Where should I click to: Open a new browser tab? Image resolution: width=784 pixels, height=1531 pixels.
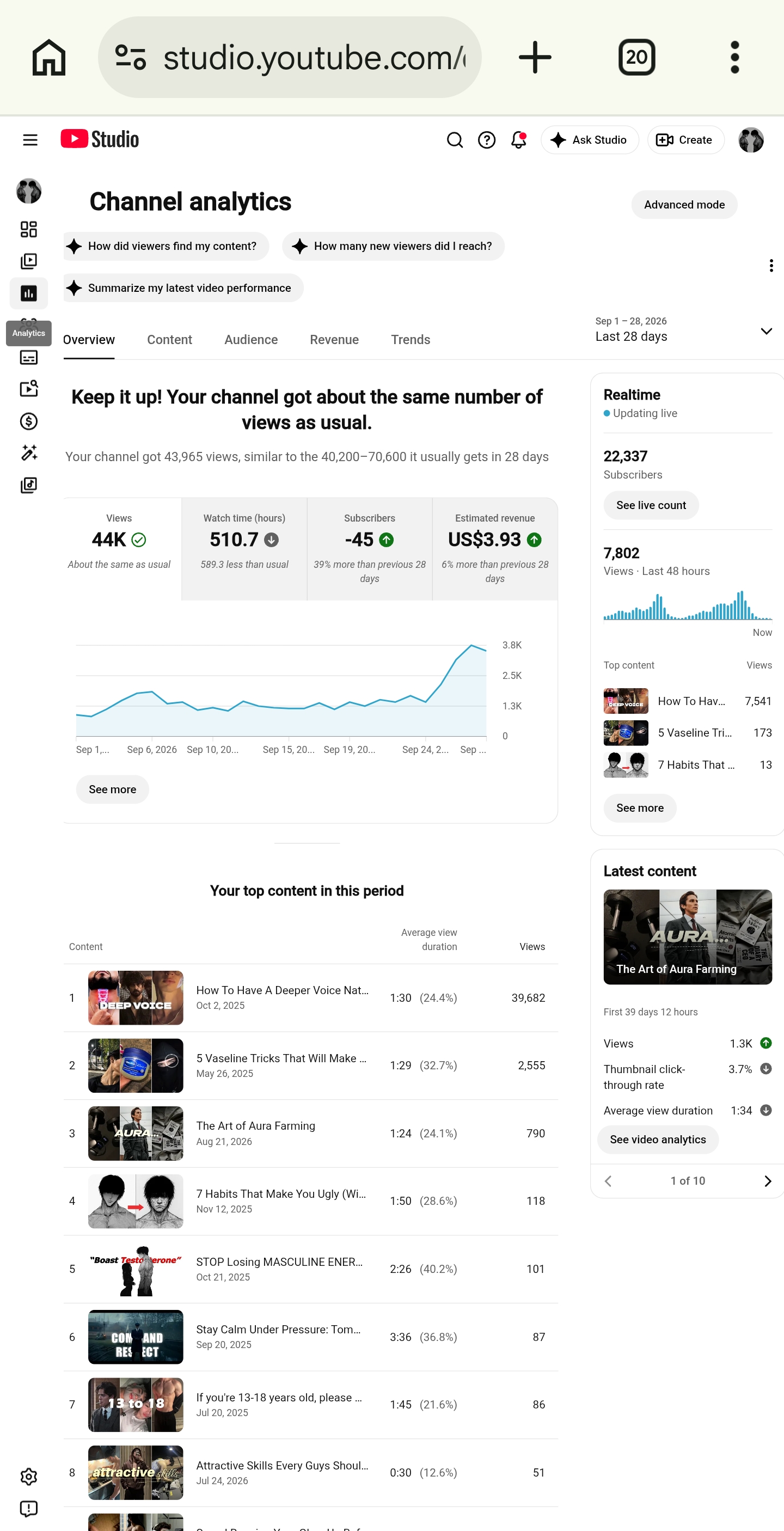[x=535, y=58]
